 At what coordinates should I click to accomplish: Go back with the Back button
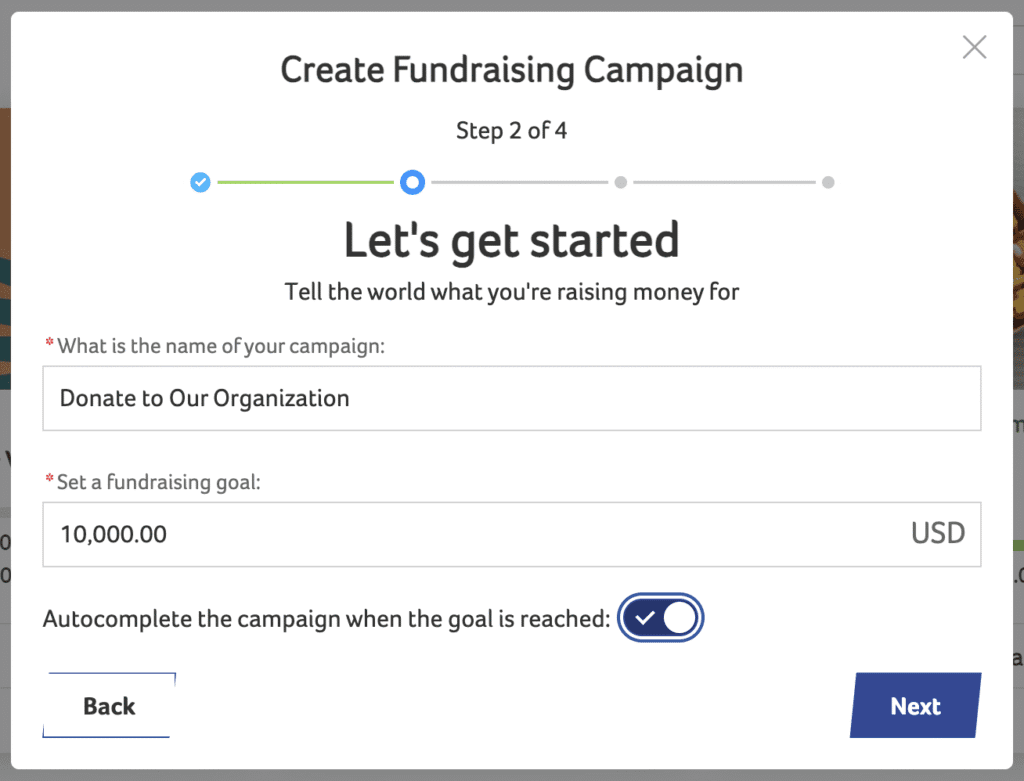coord(109,706)
